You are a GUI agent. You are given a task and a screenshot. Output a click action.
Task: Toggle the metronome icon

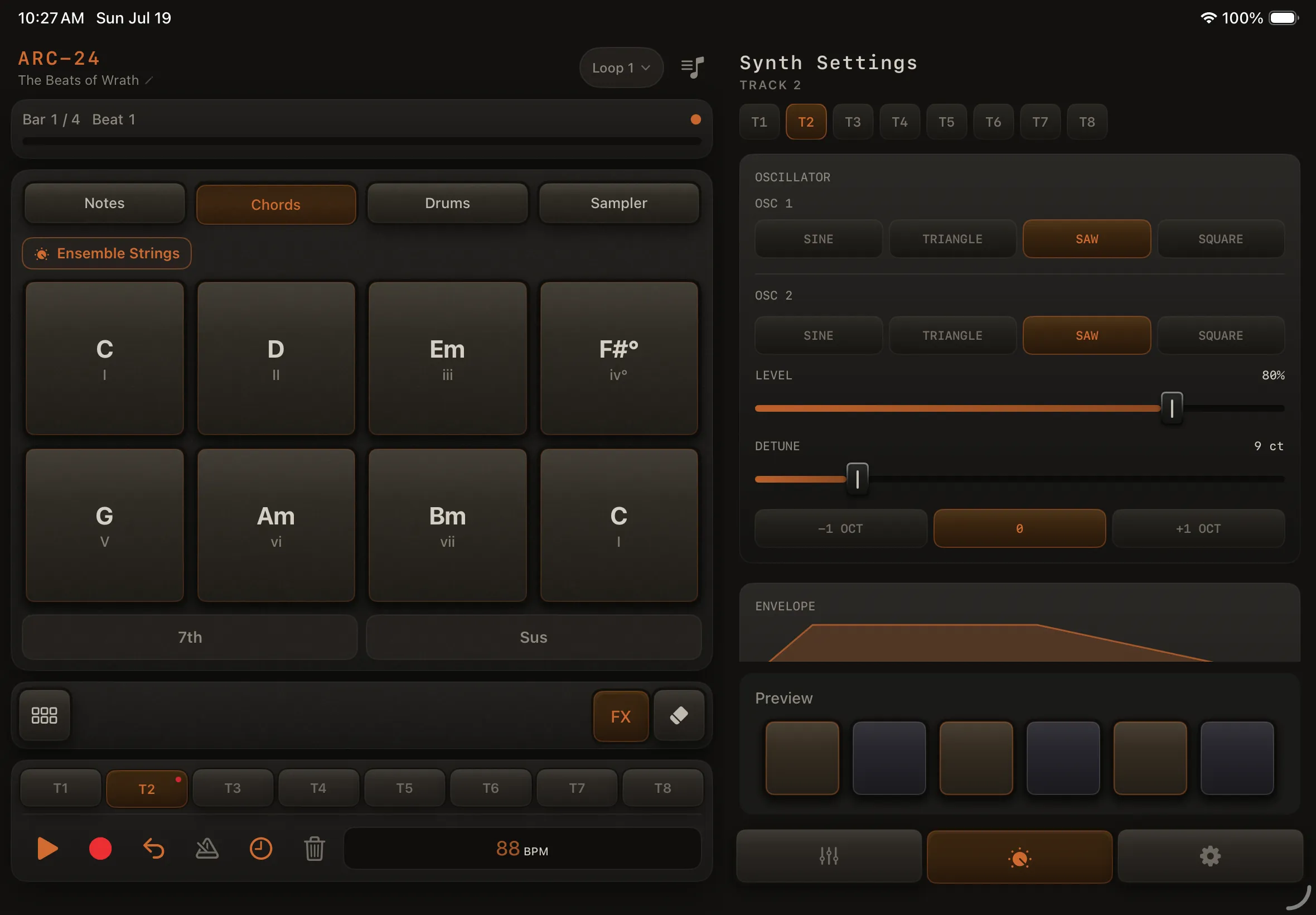(207, 849)
